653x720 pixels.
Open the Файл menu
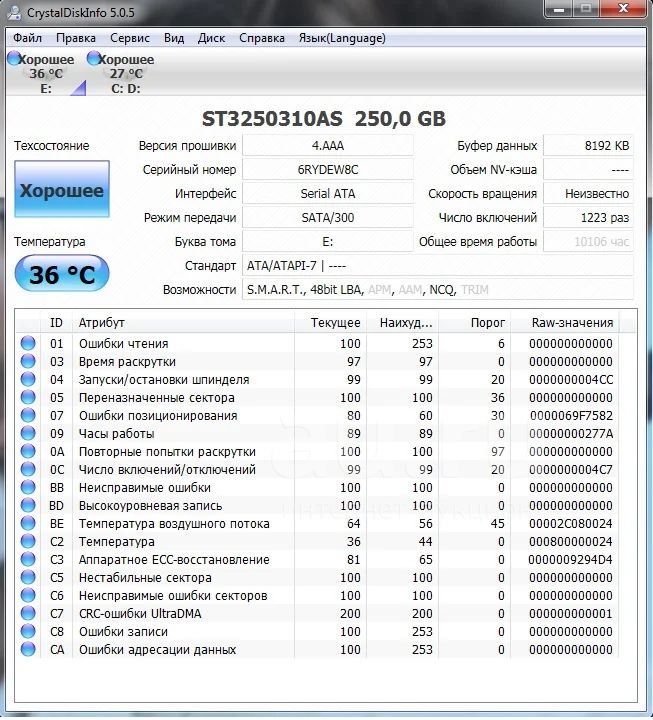(x=28, y=38)
